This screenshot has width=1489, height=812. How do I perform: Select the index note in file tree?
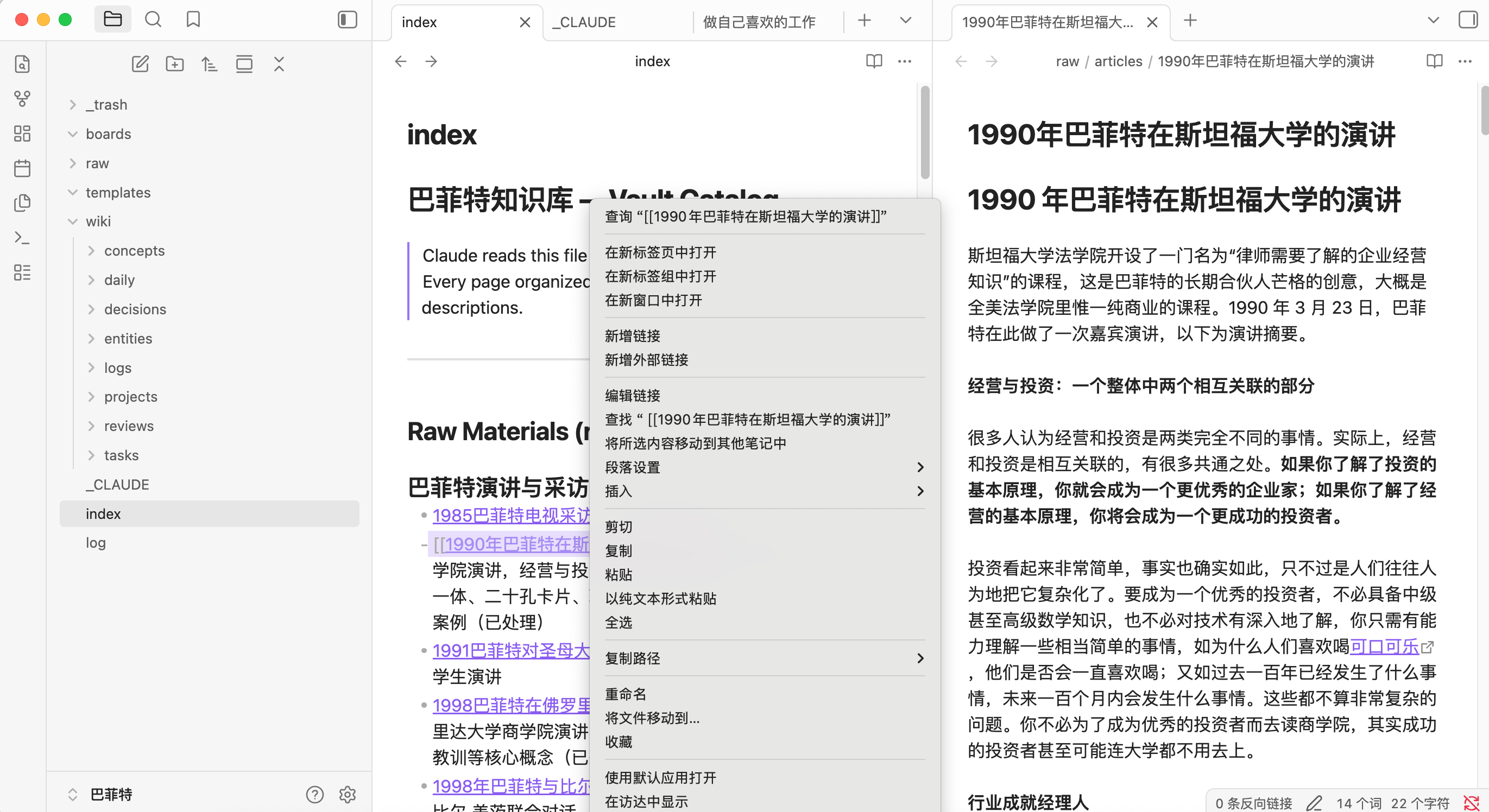click(x=209, y=514)
